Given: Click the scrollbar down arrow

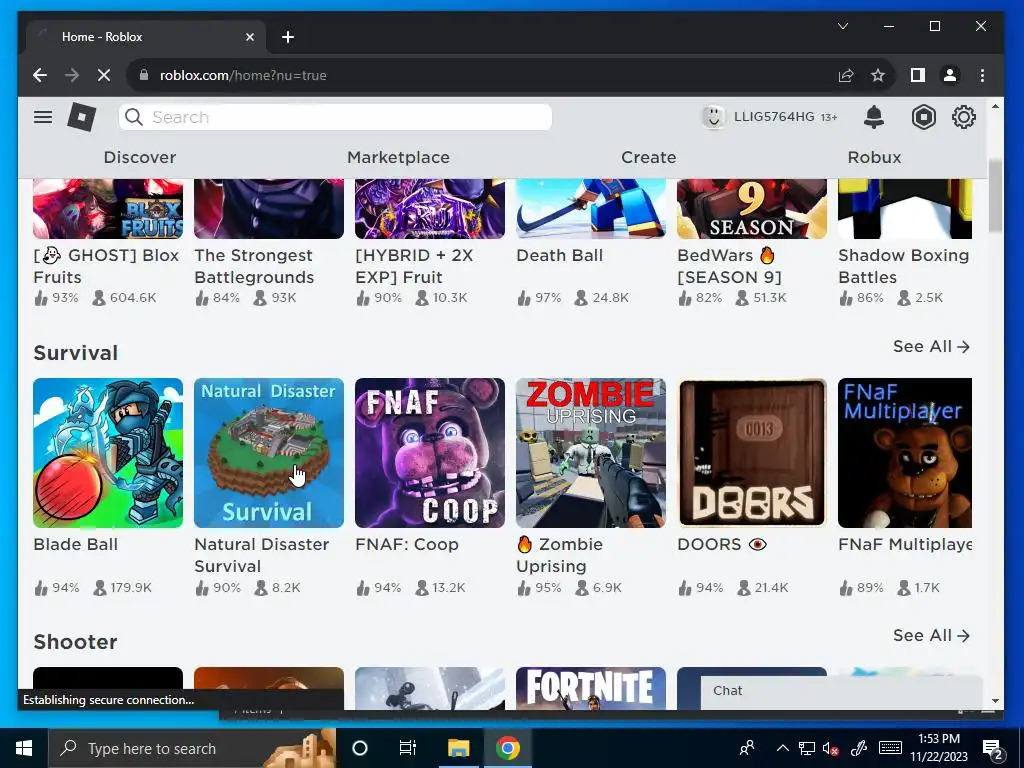Looking at the screenshot, I should click(995, 701).
